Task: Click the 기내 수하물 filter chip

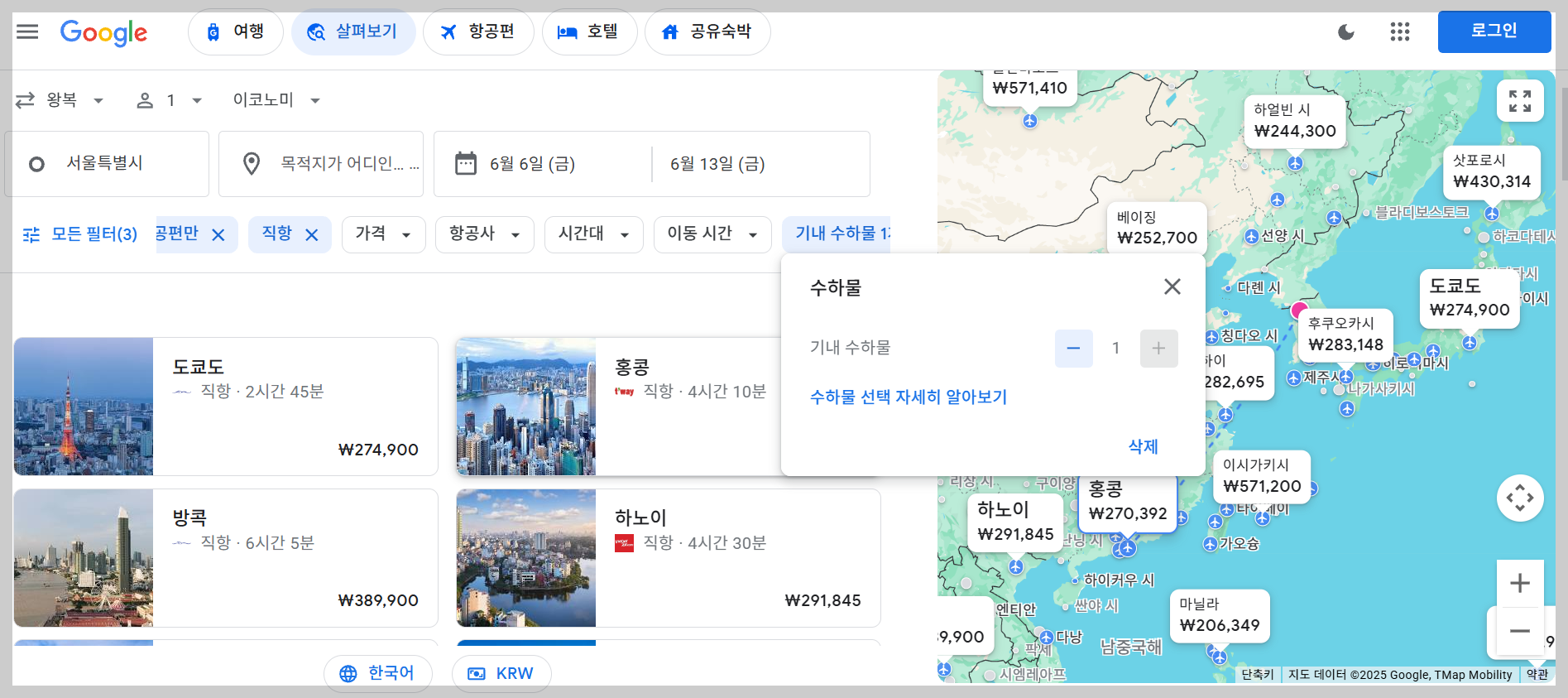Action: (837, 234)
